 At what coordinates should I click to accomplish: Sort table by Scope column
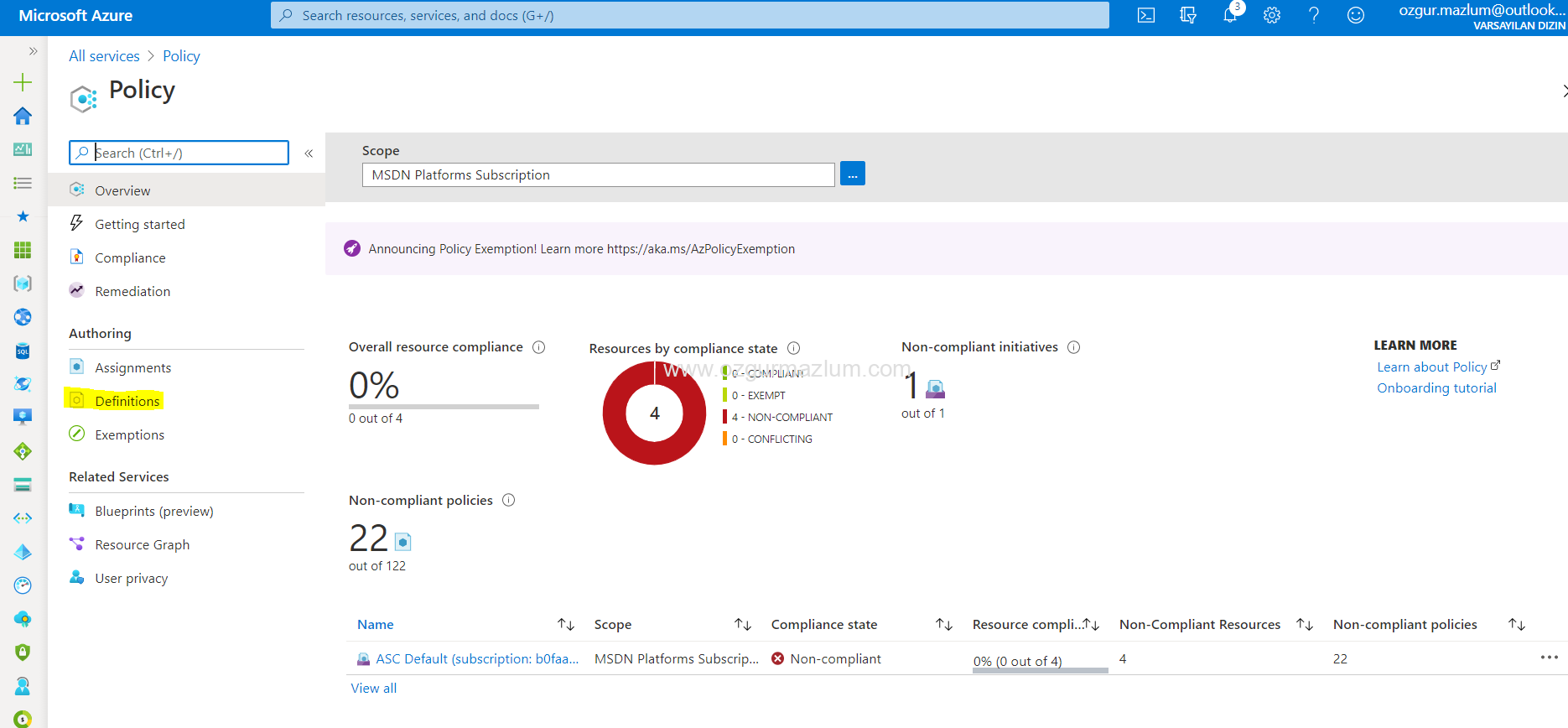(x=743, y=624)
